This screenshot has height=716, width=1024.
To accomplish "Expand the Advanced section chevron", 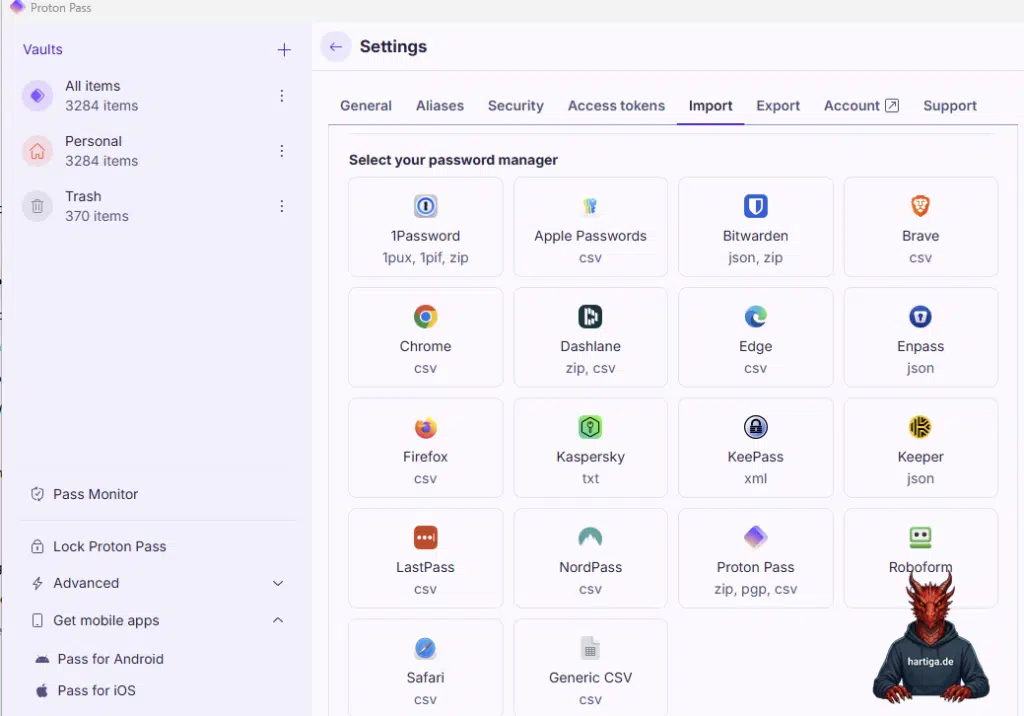I will click(x=278, y=583).
